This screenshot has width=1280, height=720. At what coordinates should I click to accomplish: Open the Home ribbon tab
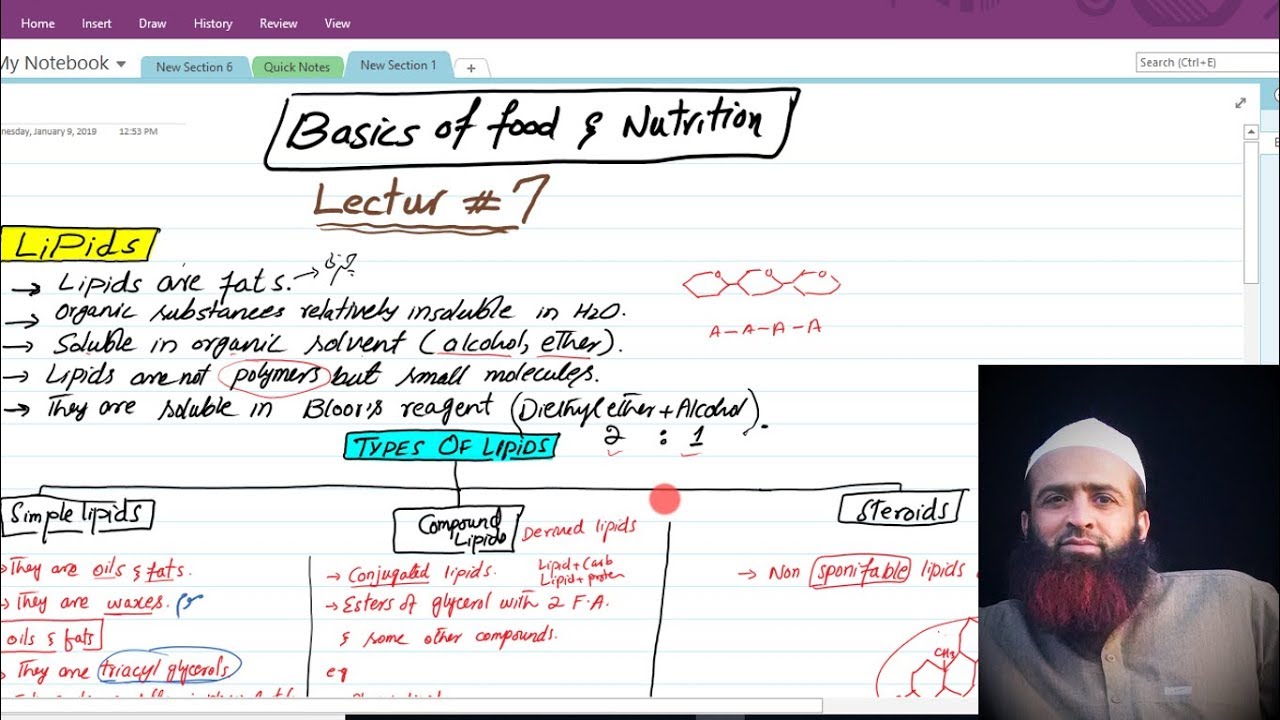pos(38,23)
